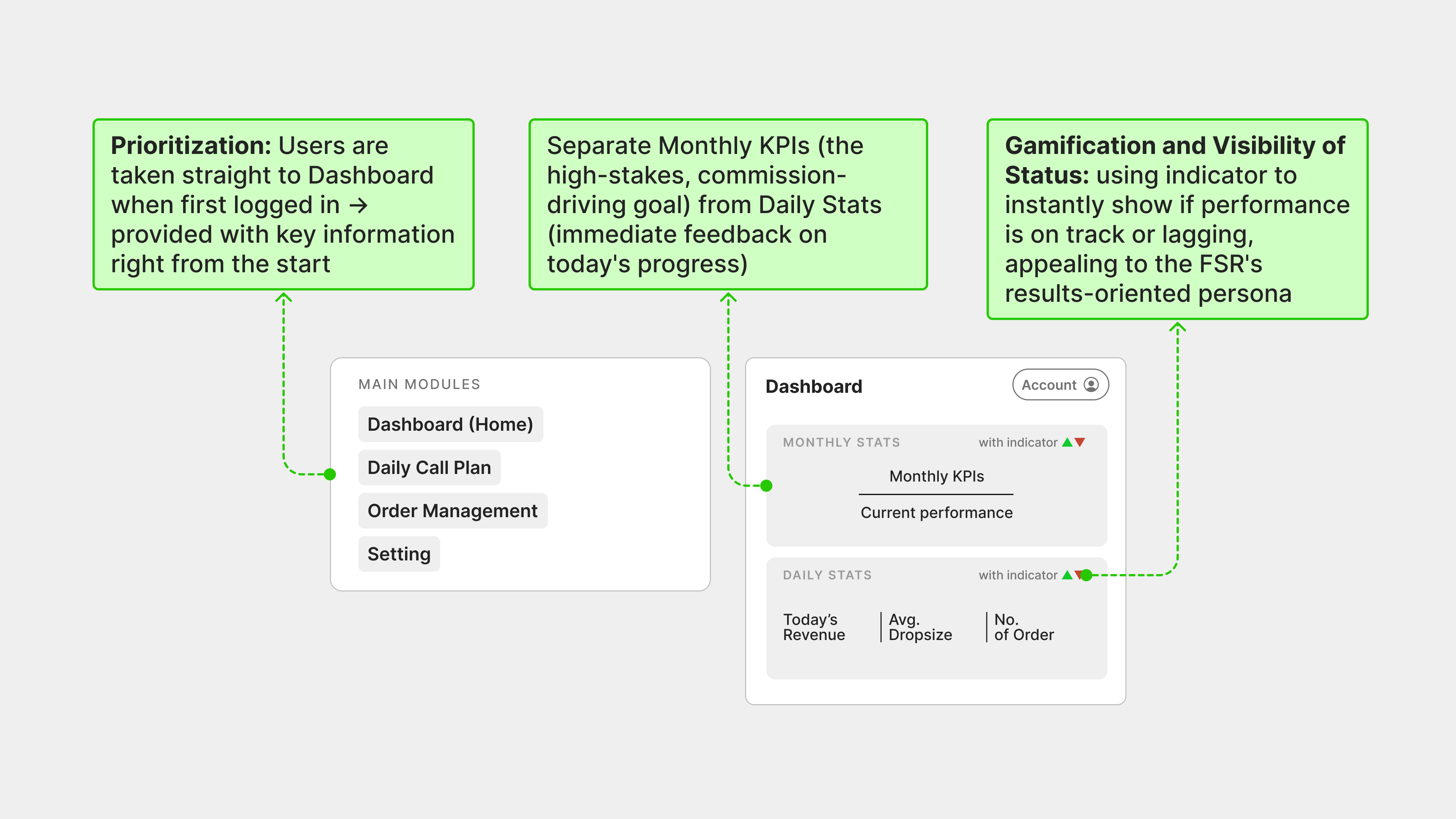Select the Today's Revenue stat

click(x=814, y=628)
